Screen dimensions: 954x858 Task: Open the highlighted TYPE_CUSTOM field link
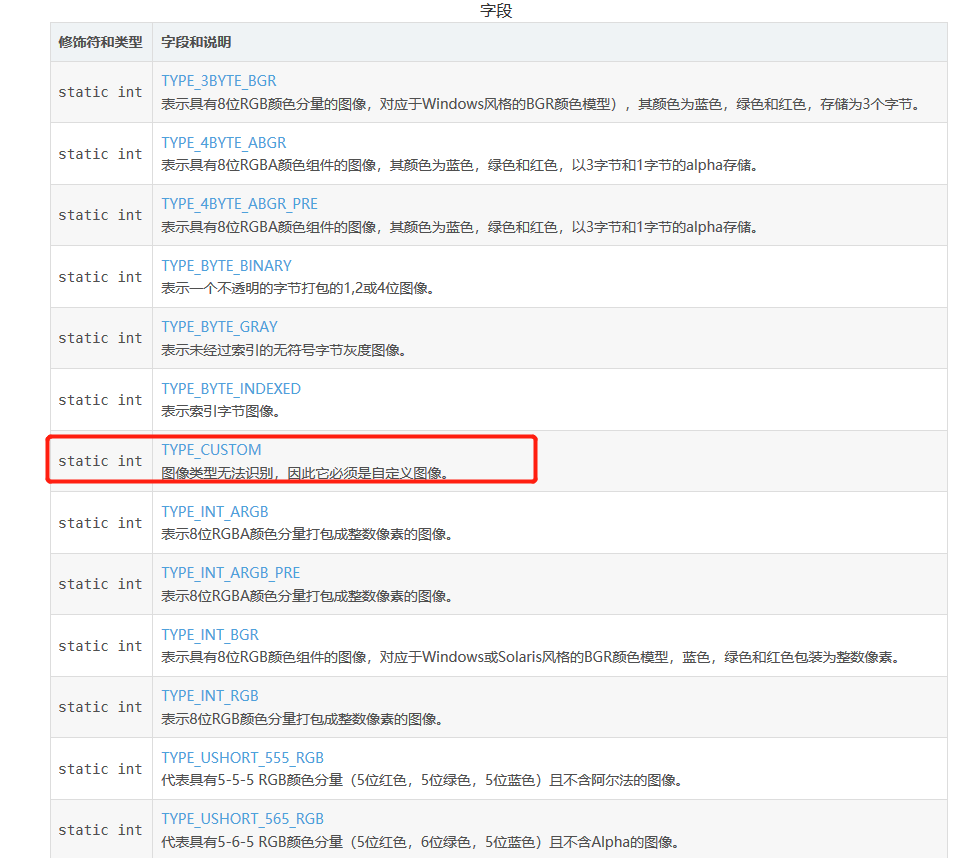pyautogui.click(x=211, y=449)
